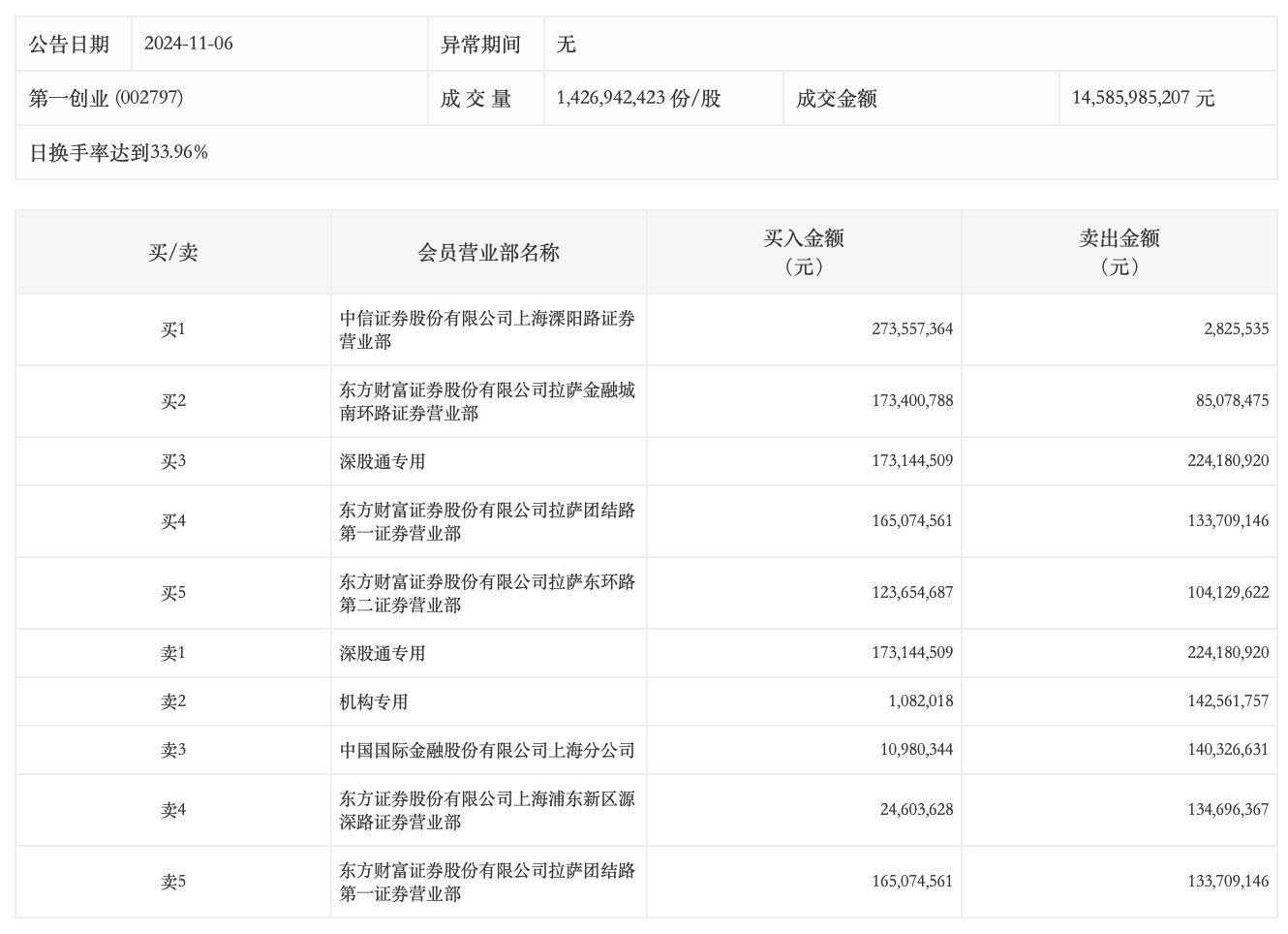Click the stock name 第一创业 (002797)
The height and width of the screenshot is (934, 1288).
(106, 98)
